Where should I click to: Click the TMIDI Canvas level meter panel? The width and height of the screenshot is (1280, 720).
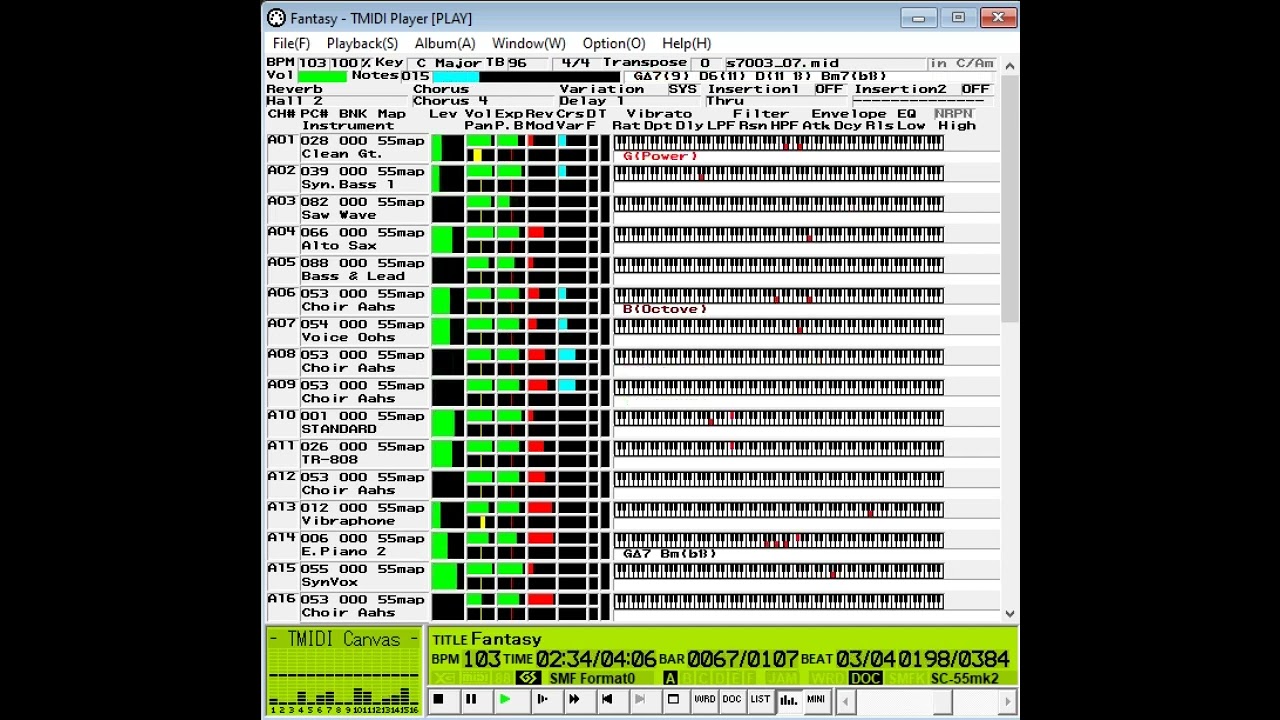pyautogui.click(x=344, y=671)
